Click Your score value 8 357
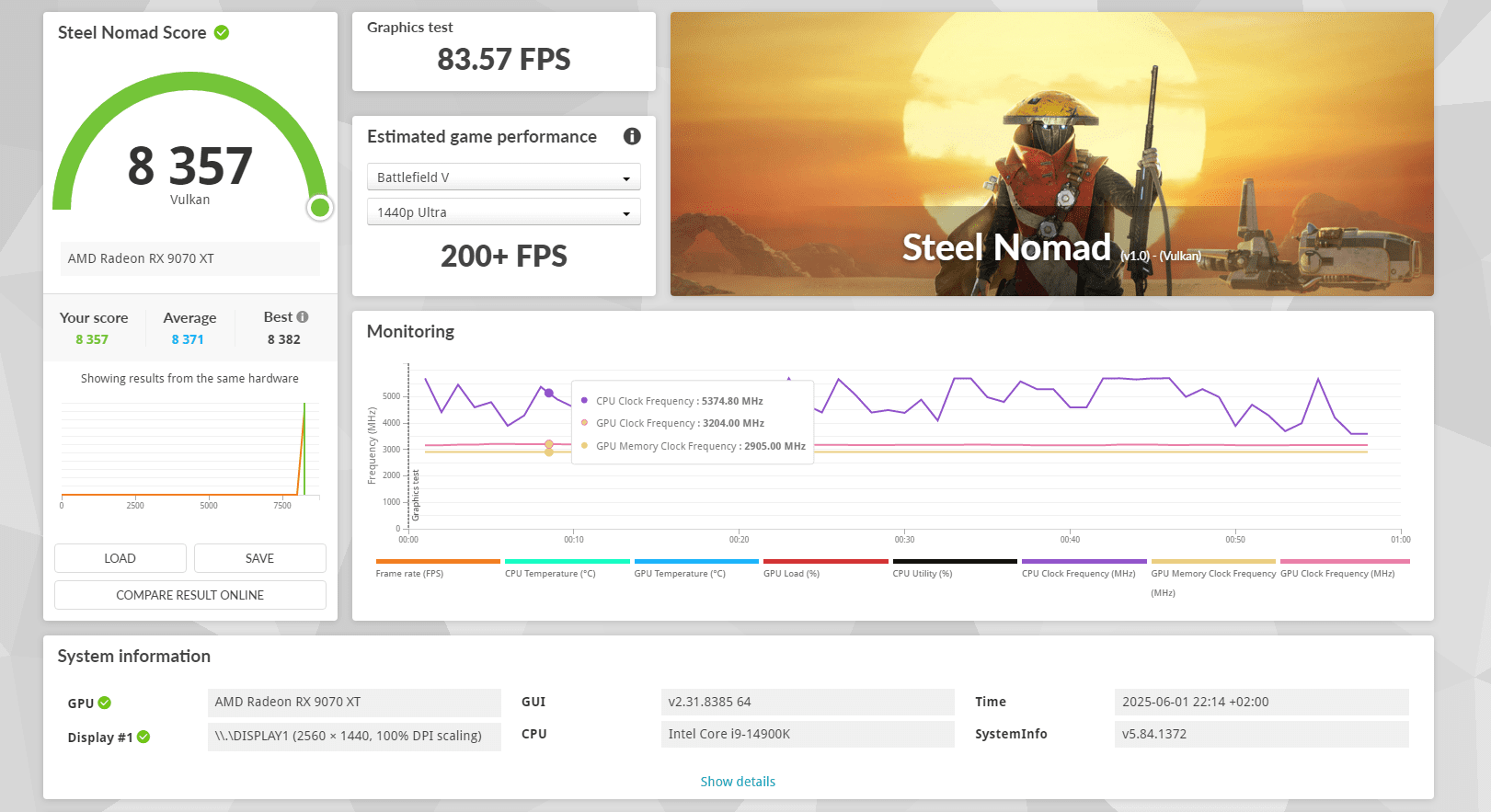This screenshot has width=1491, height=812. 92,339
